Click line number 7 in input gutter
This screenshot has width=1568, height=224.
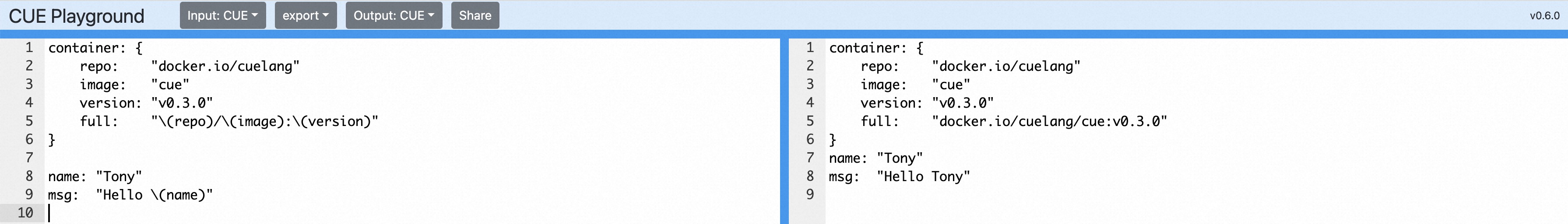coord(28,157)
